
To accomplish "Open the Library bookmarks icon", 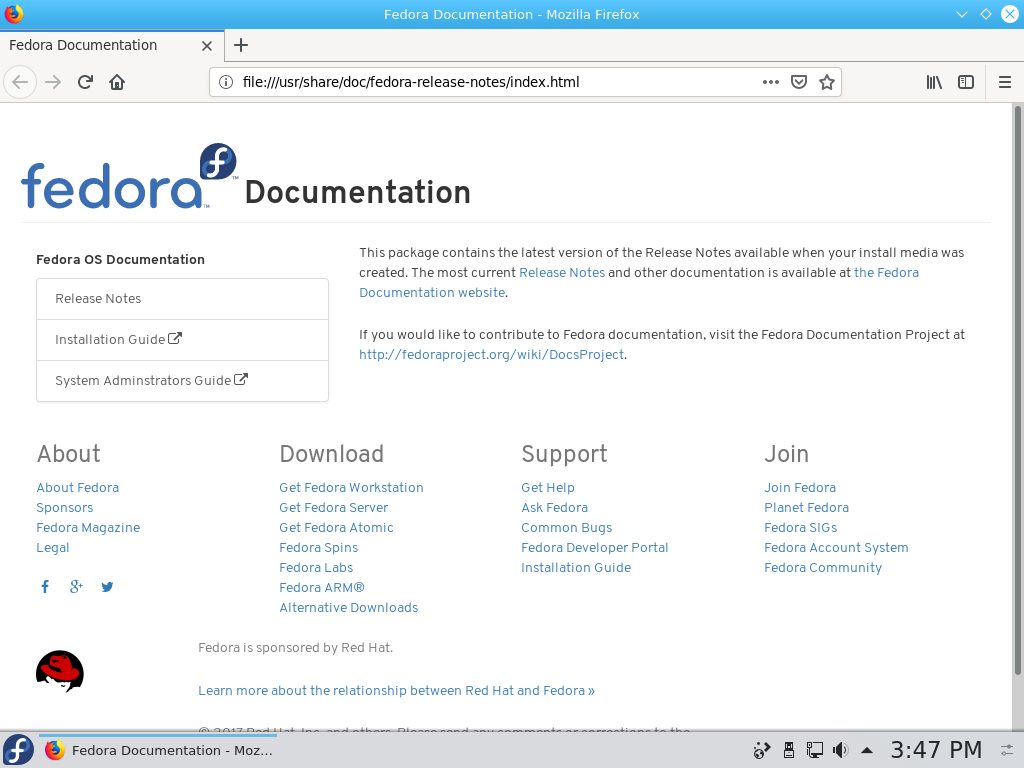I will click(934, 82).
